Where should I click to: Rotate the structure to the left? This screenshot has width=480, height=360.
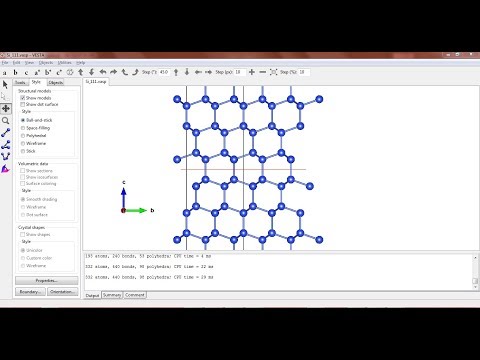click(x=103, y=72)
